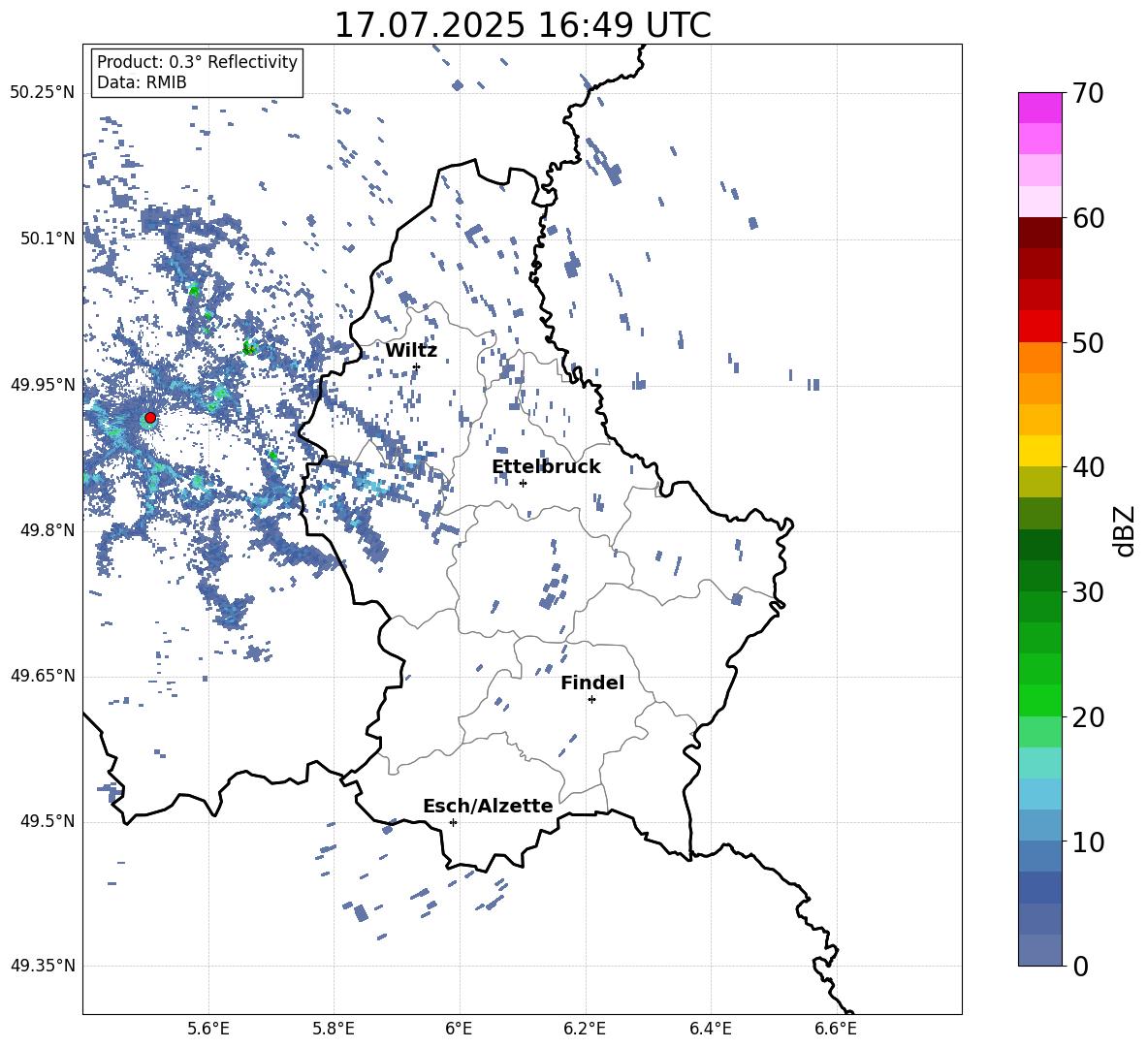Click the 6.6°E longitude label
Screen dimensions: 1148x1048
tap(836, 1029)
